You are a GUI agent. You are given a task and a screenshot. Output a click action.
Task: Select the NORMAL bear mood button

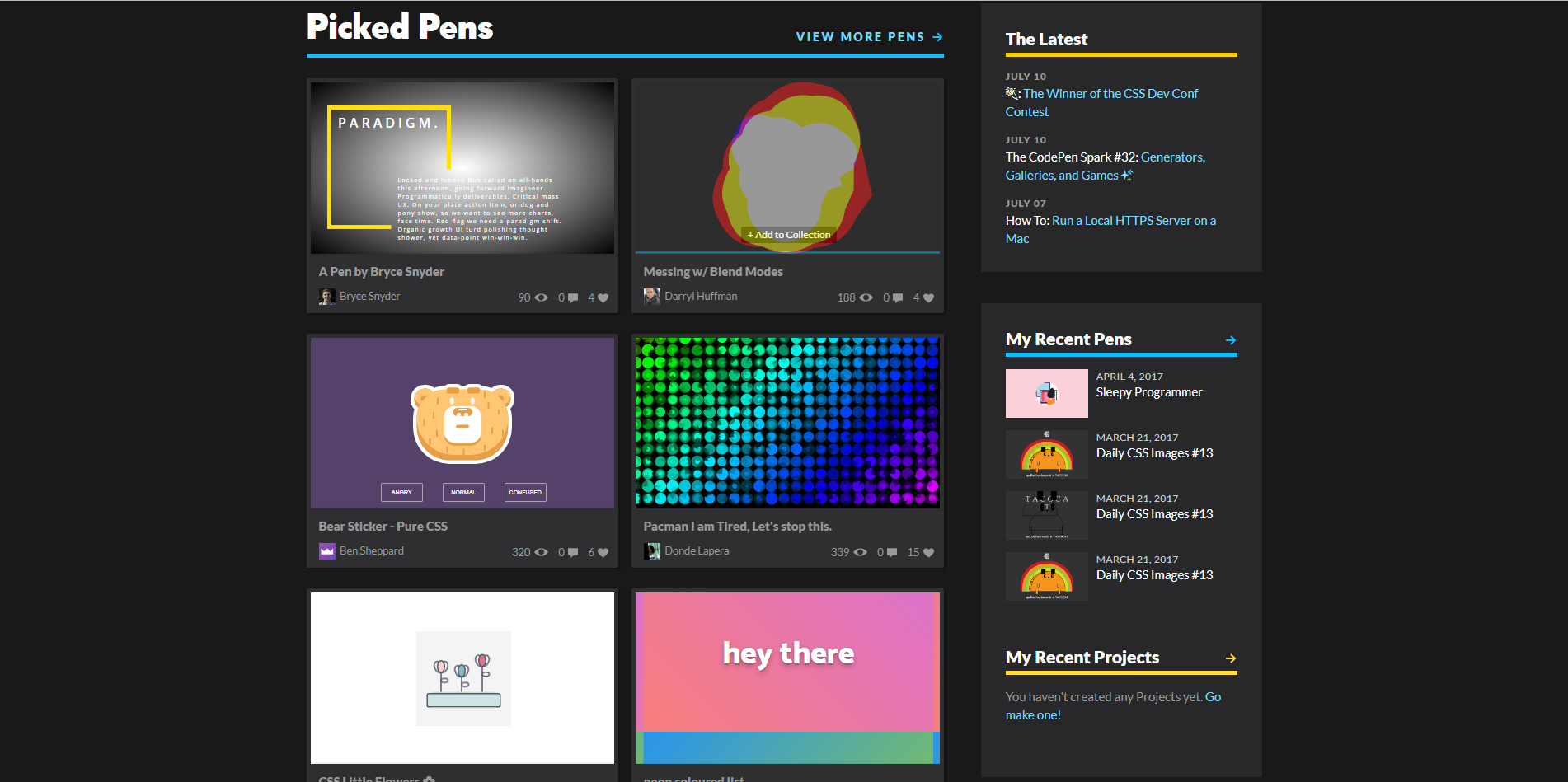pyautogui.click(x=463, y=492)
